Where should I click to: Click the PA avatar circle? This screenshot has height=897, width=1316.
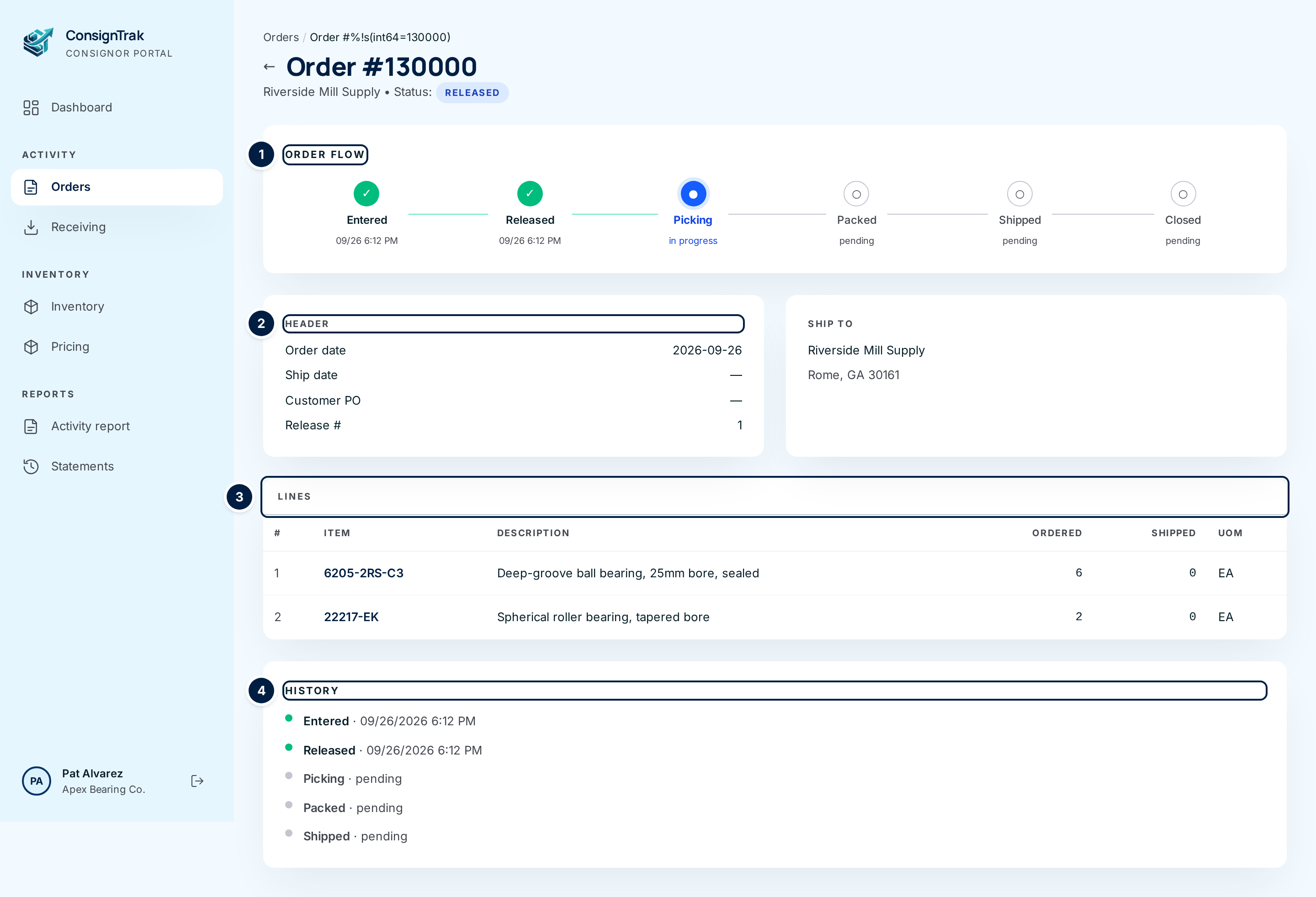tap(36, 781)
